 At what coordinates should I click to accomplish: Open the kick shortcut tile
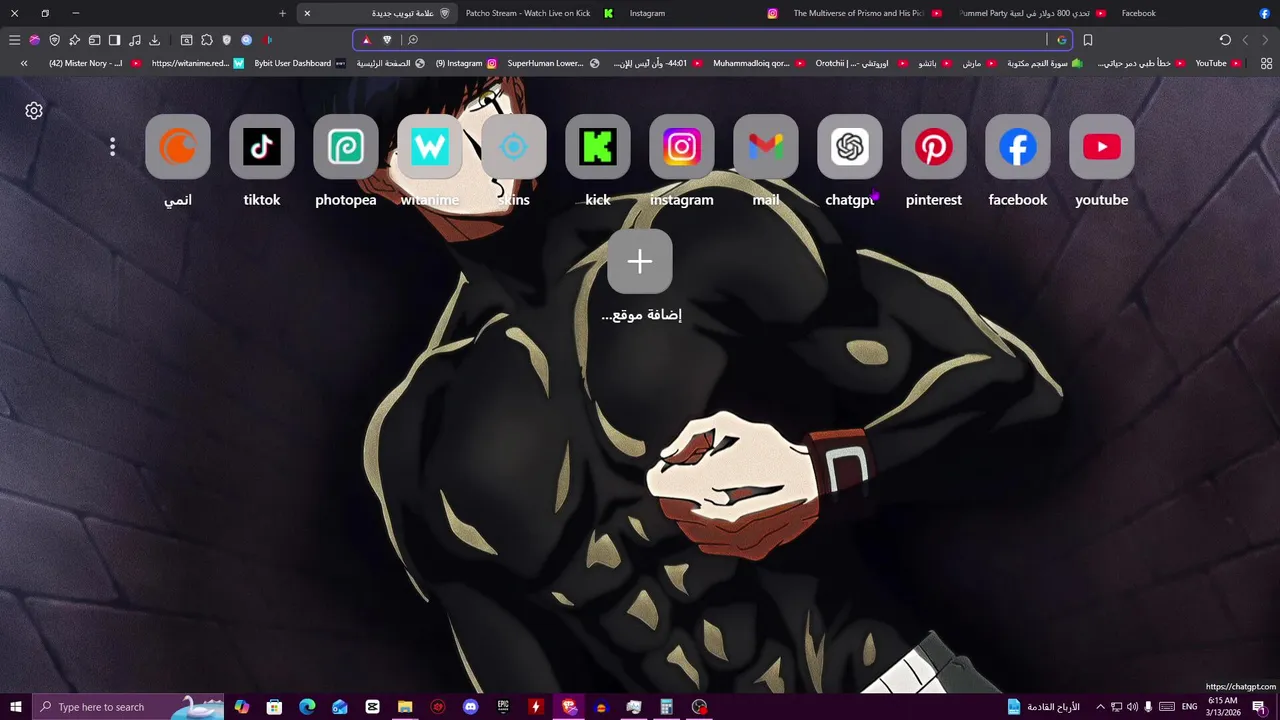click(598, 147)
